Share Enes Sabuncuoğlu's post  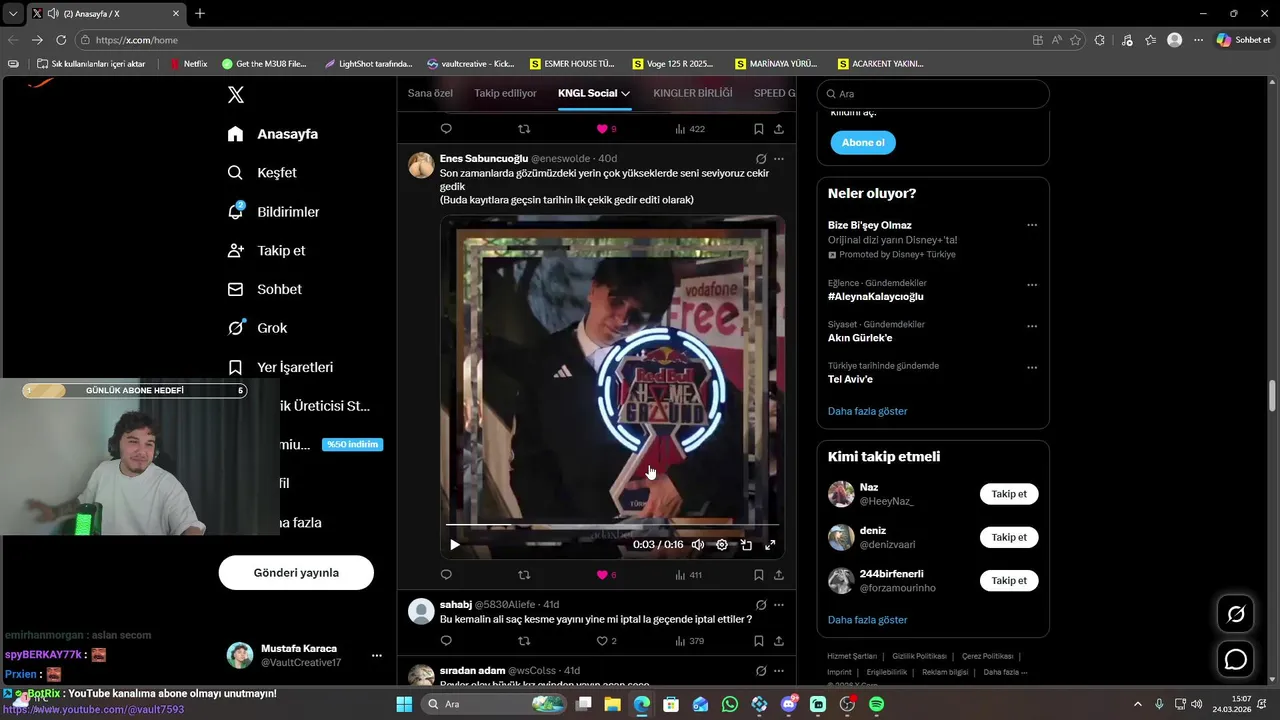point(779,575)
